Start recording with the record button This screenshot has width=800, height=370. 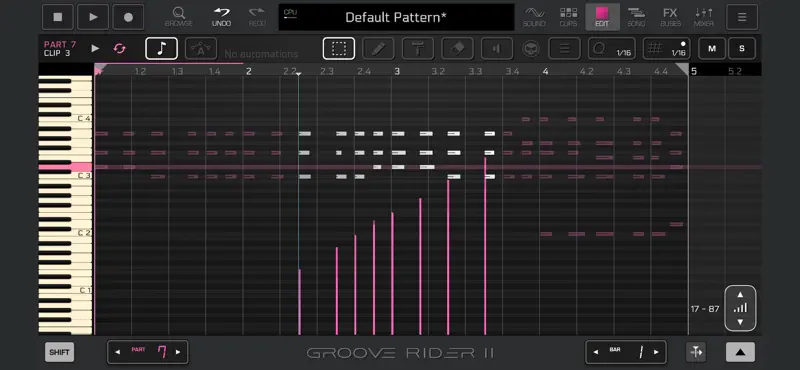click(128, 17)
